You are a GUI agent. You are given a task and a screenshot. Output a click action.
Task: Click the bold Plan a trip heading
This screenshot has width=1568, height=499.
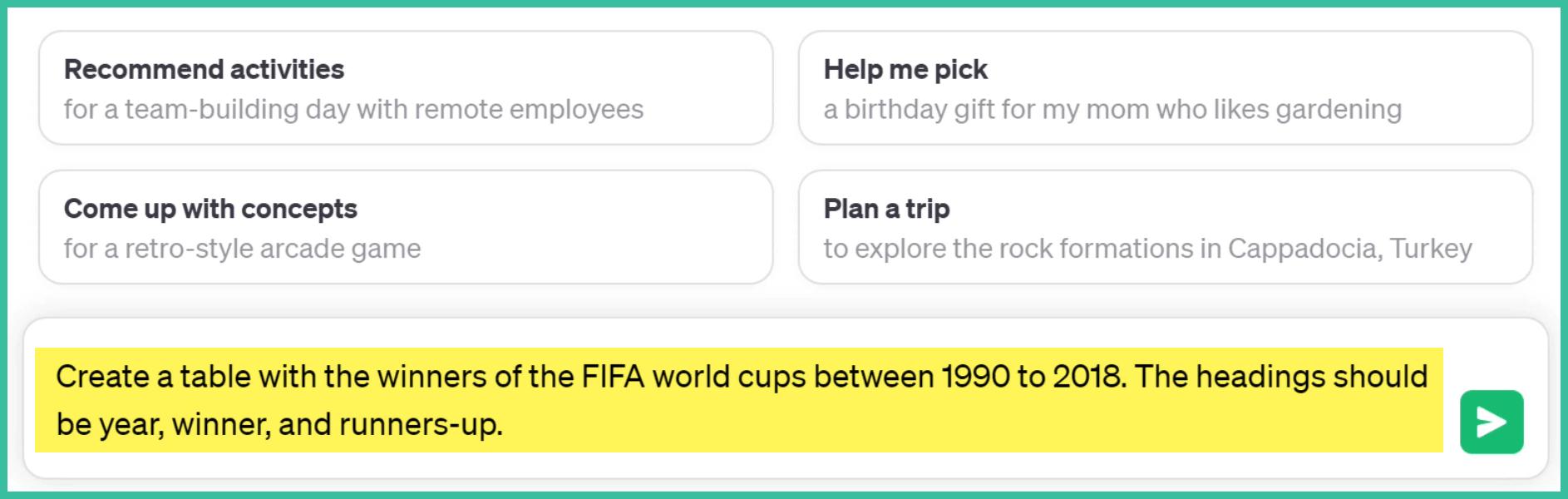pyautogui.click(x=886, y=209)
